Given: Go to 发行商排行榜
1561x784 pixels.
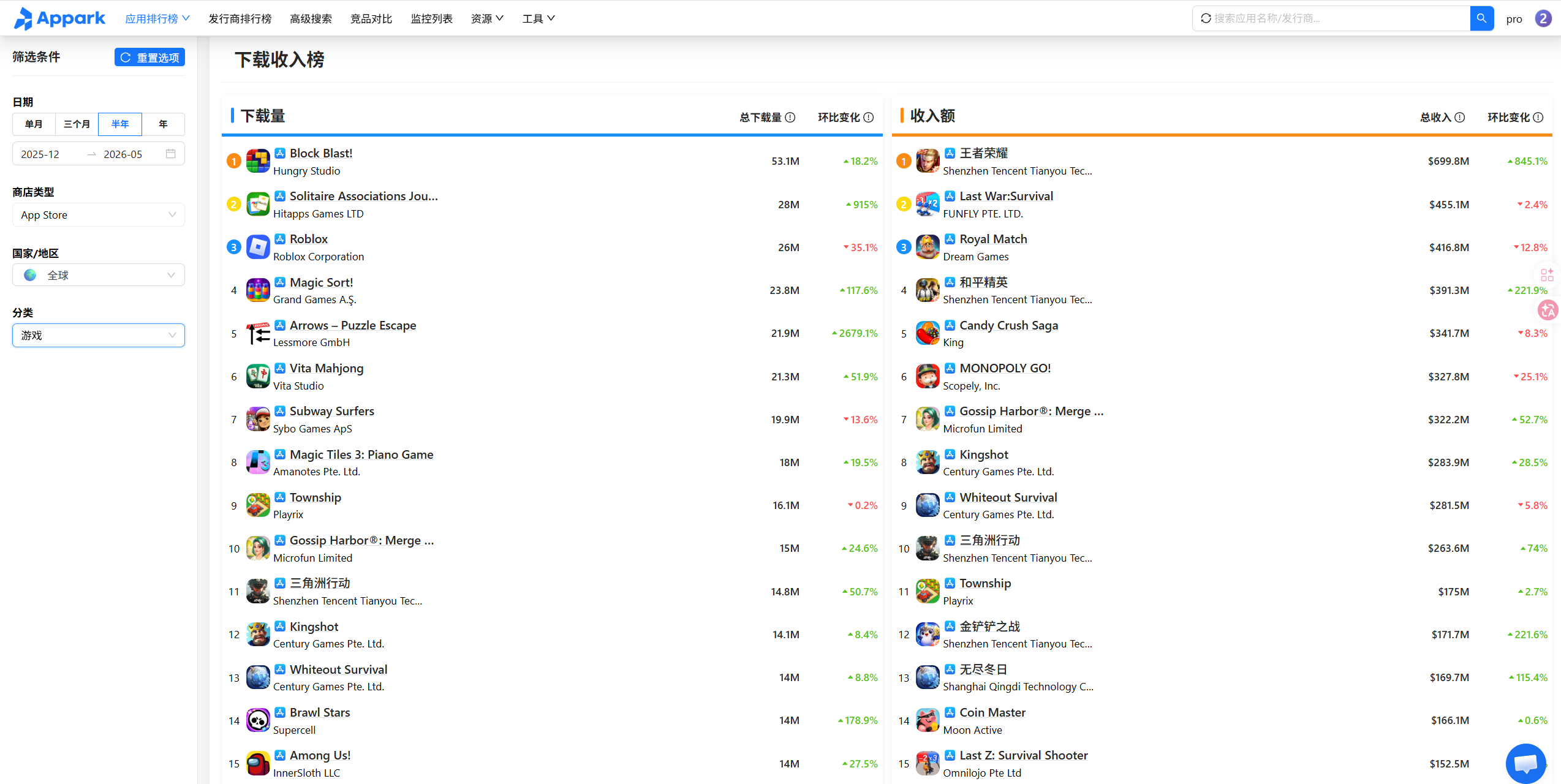Looking at the screenshot, I should click(x=240, y=18).
